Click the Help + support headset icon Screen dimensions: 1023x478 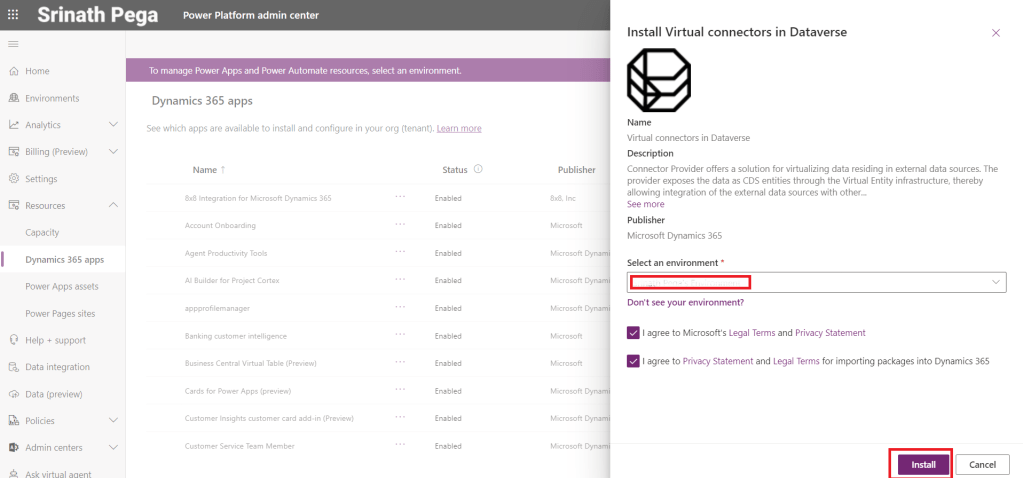[14, 340]
